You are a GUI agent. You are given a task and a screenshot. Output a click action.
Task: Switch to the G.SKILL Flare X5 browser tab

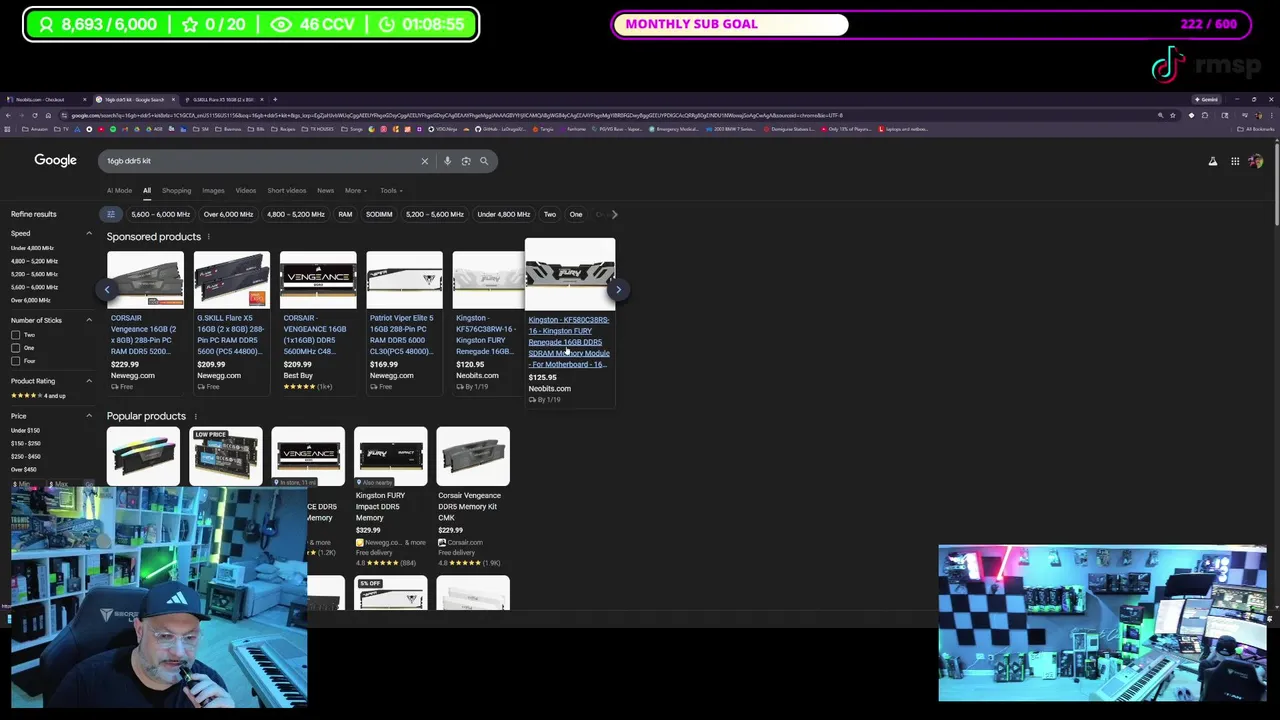click(x=225, y=99)
